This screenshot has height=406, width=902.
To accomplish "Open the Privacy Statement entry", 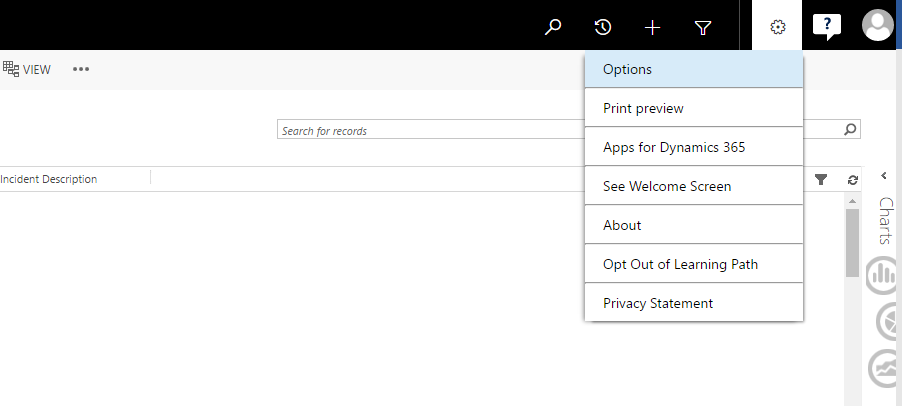I will coord(694,303).
